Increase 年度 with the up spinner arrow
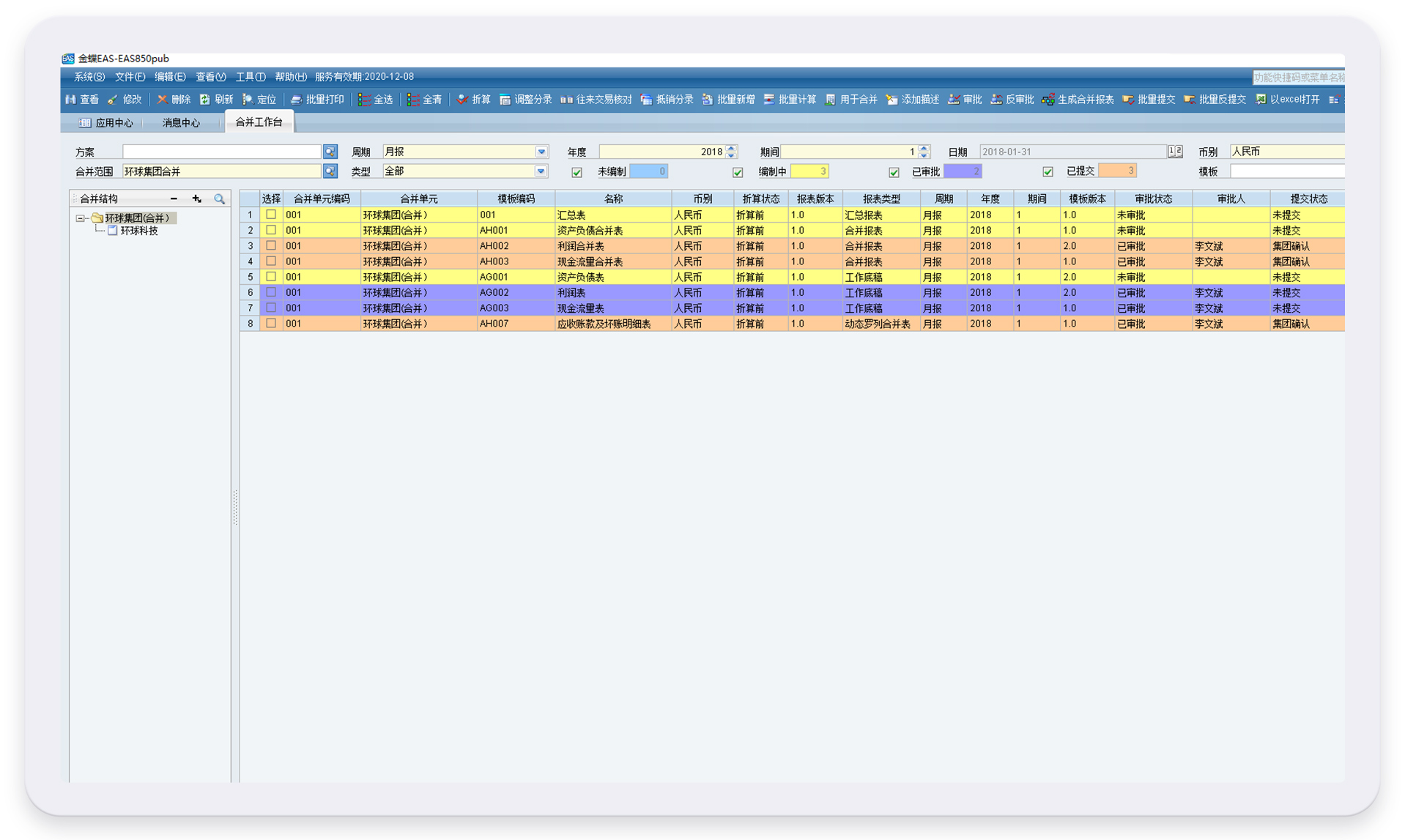Image resolution: width=1405 pixels, height=840 pixels. [x=731, y=148]
